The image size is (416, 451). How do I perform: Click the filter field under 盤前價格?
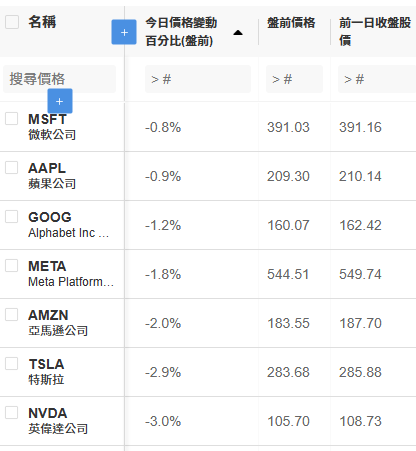point(294,79)
